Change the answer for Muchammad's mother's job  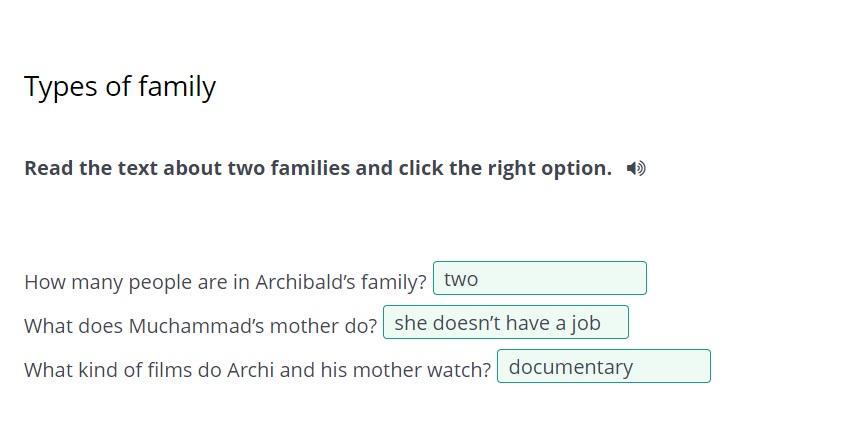(505, 323)
